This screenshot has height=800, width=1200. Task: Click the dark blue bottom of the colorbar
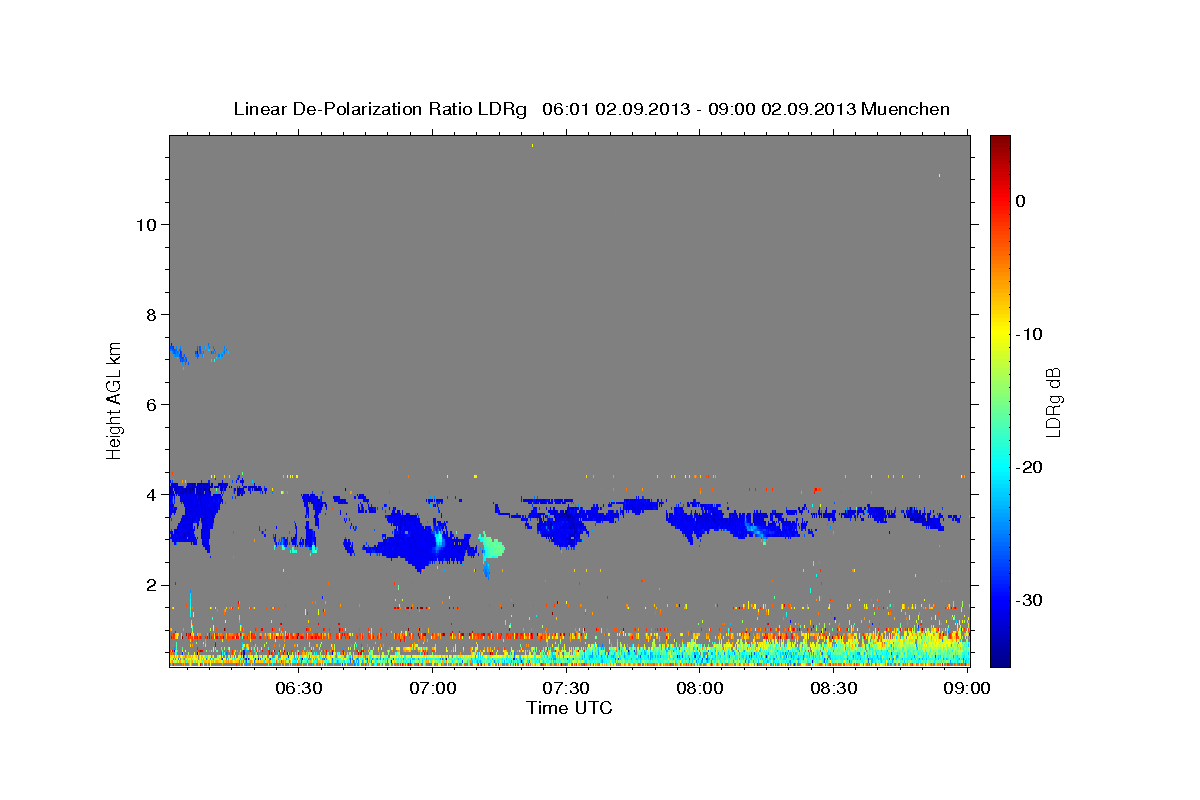pyautogui.click(x=1000, y=655)
